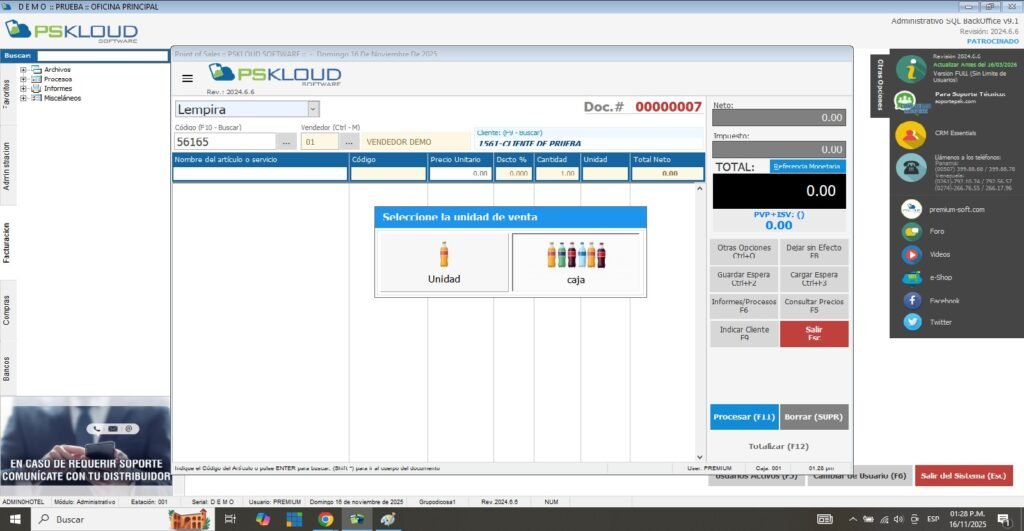Open the Facebook icon link
This screenshot has width=1024, height=531.
click(912, 300)
